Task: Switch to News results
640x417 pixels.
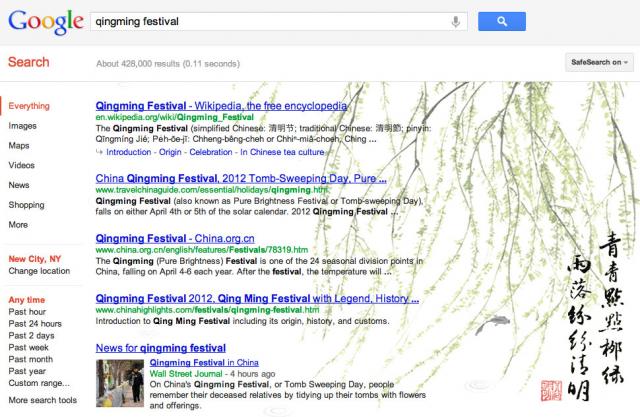Action: pos(19,185)
